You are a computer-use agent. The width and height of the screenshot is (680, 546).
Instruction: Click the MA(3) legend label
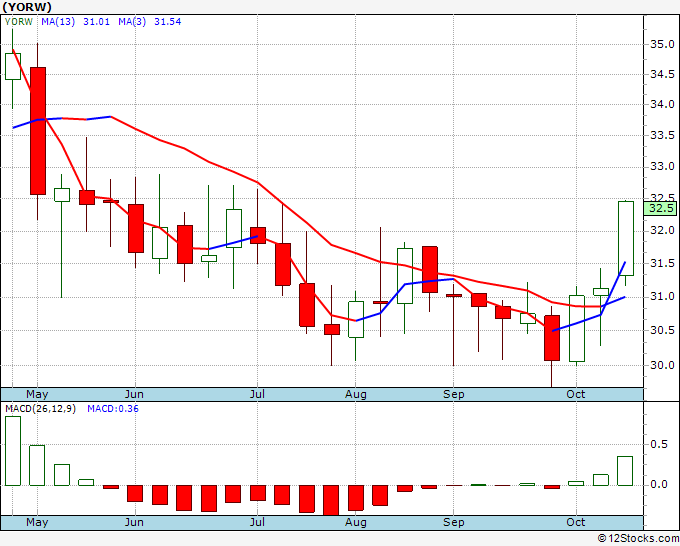pos(132,22)
